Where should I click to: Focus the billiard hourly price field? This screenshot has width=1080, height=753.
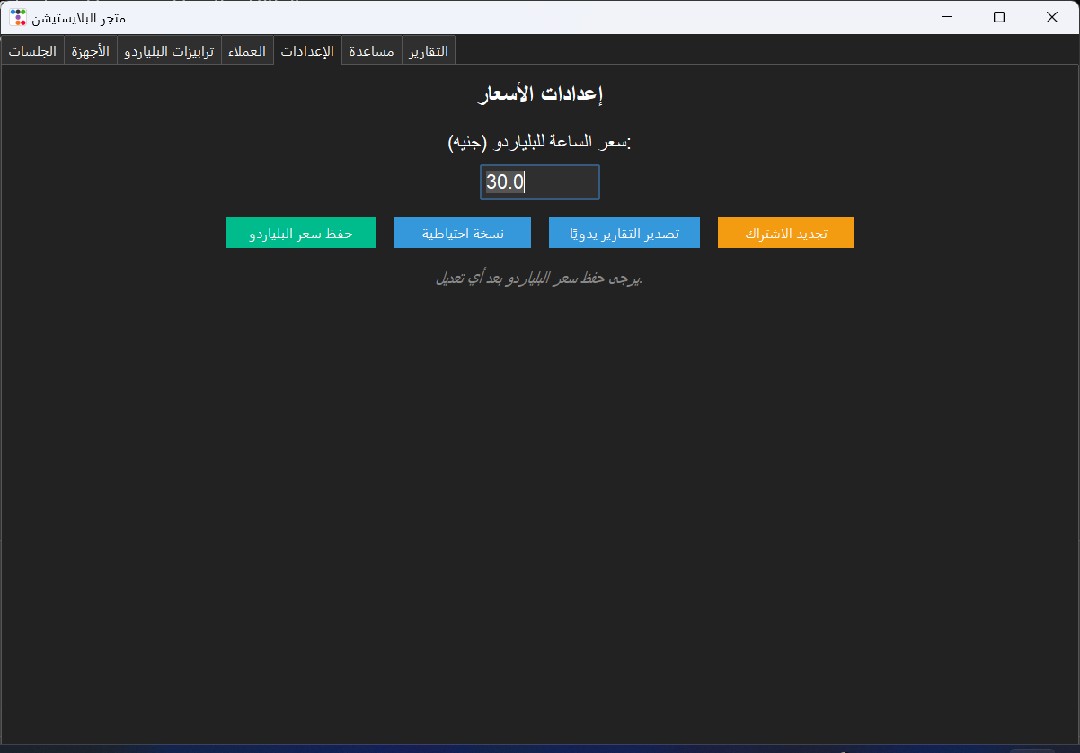click(x=539, y=182)
